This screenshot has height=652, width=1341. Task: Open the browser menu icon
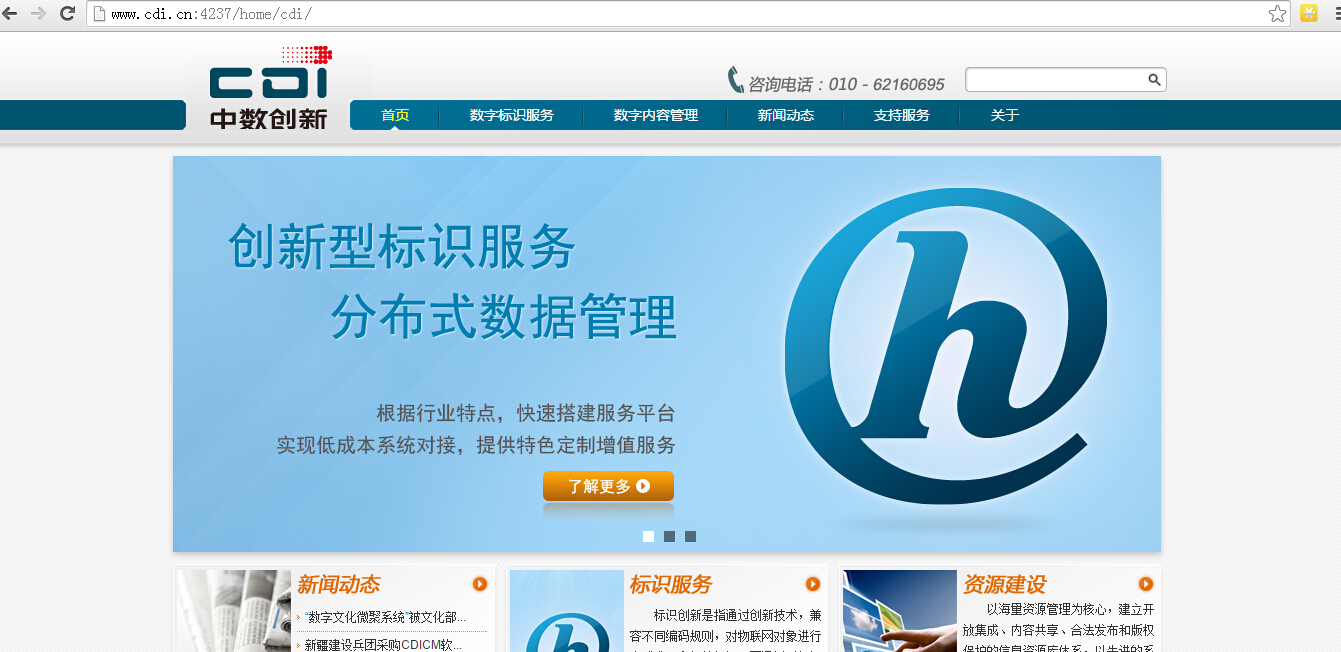(x=1336, y=13)
